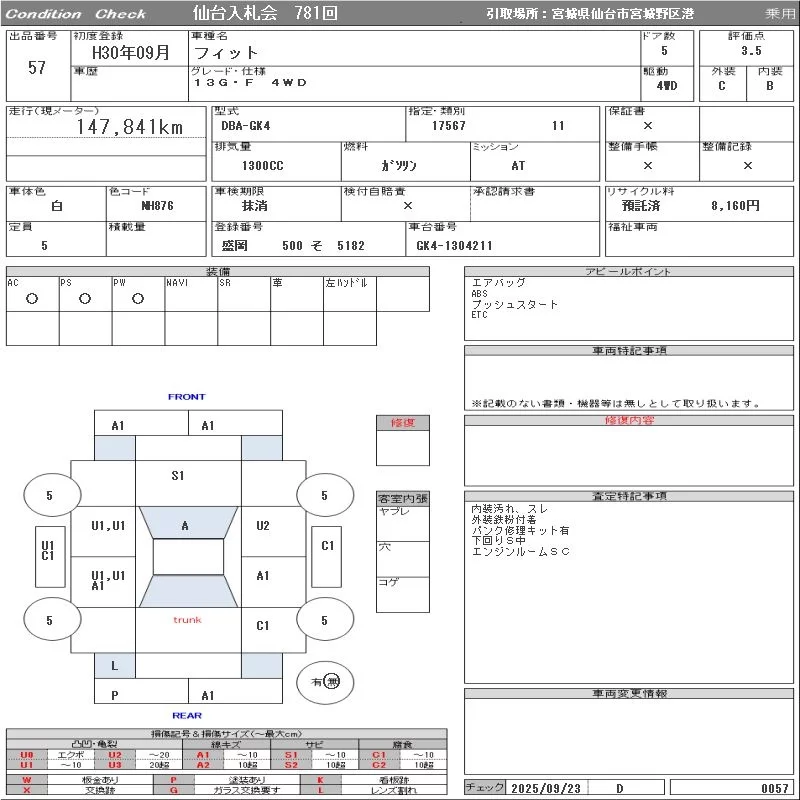The width and height of the screenshot is (800, 800).
Task: Open the 査定特記事項 section header
Action: (630, 496)
